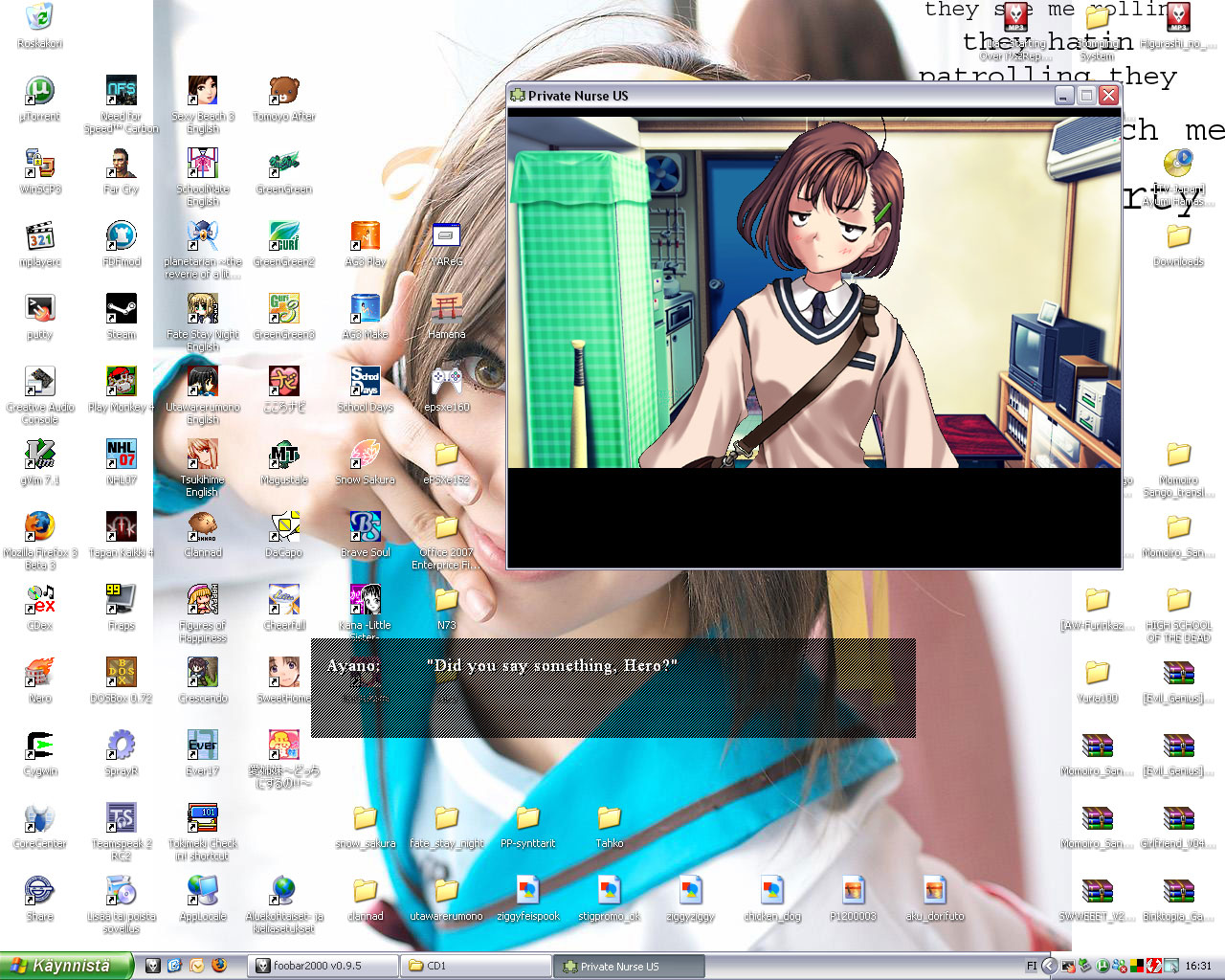Select the Nero burning icon

pos(39,673)
